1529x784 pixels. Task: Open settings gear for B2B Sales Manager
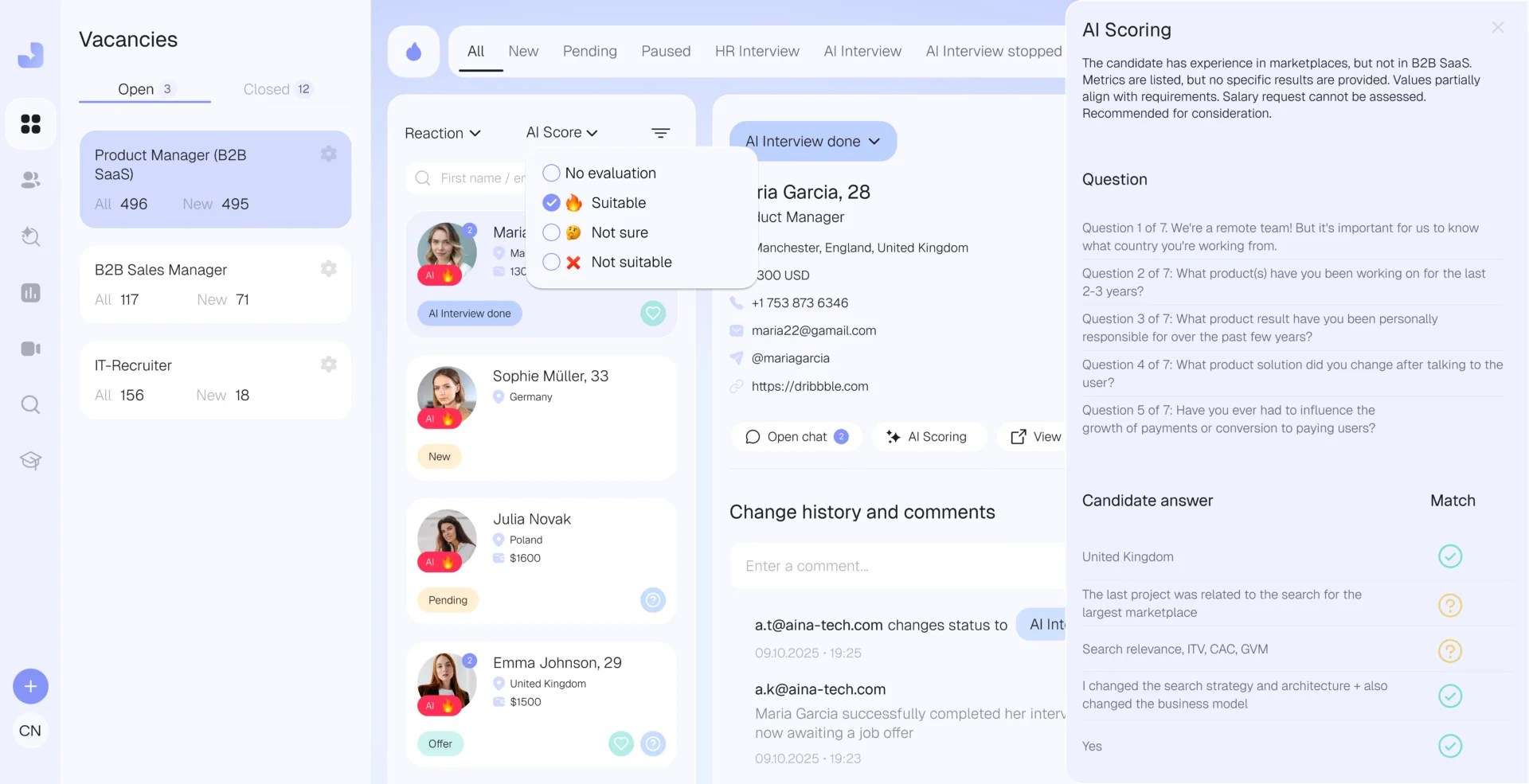click(x=328, y=268)
